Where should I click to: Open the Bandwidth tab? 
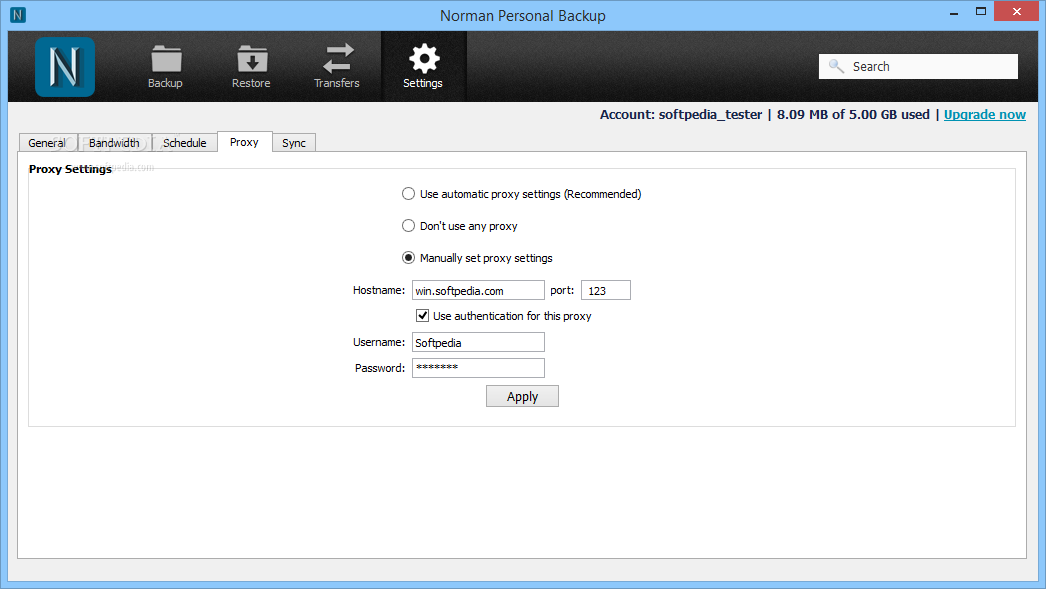click(x=115, y=143)
